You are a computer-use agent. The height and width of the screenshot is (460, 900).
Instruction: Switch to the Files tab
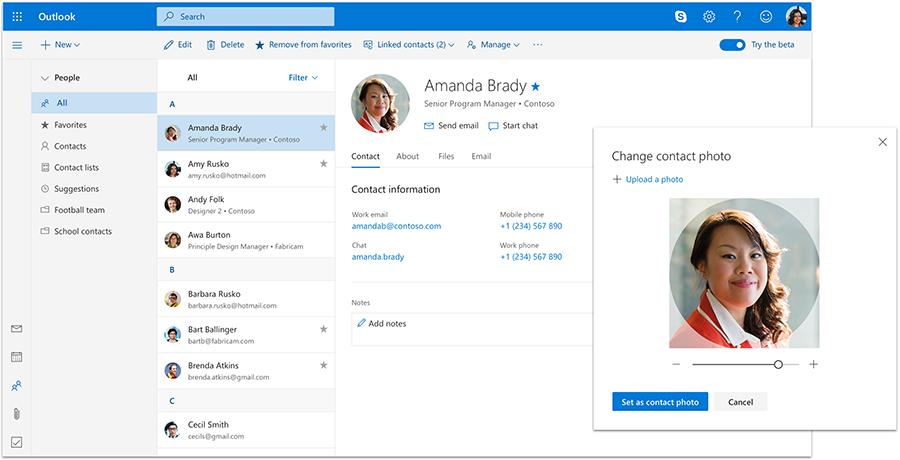click(x=446, y=156)
